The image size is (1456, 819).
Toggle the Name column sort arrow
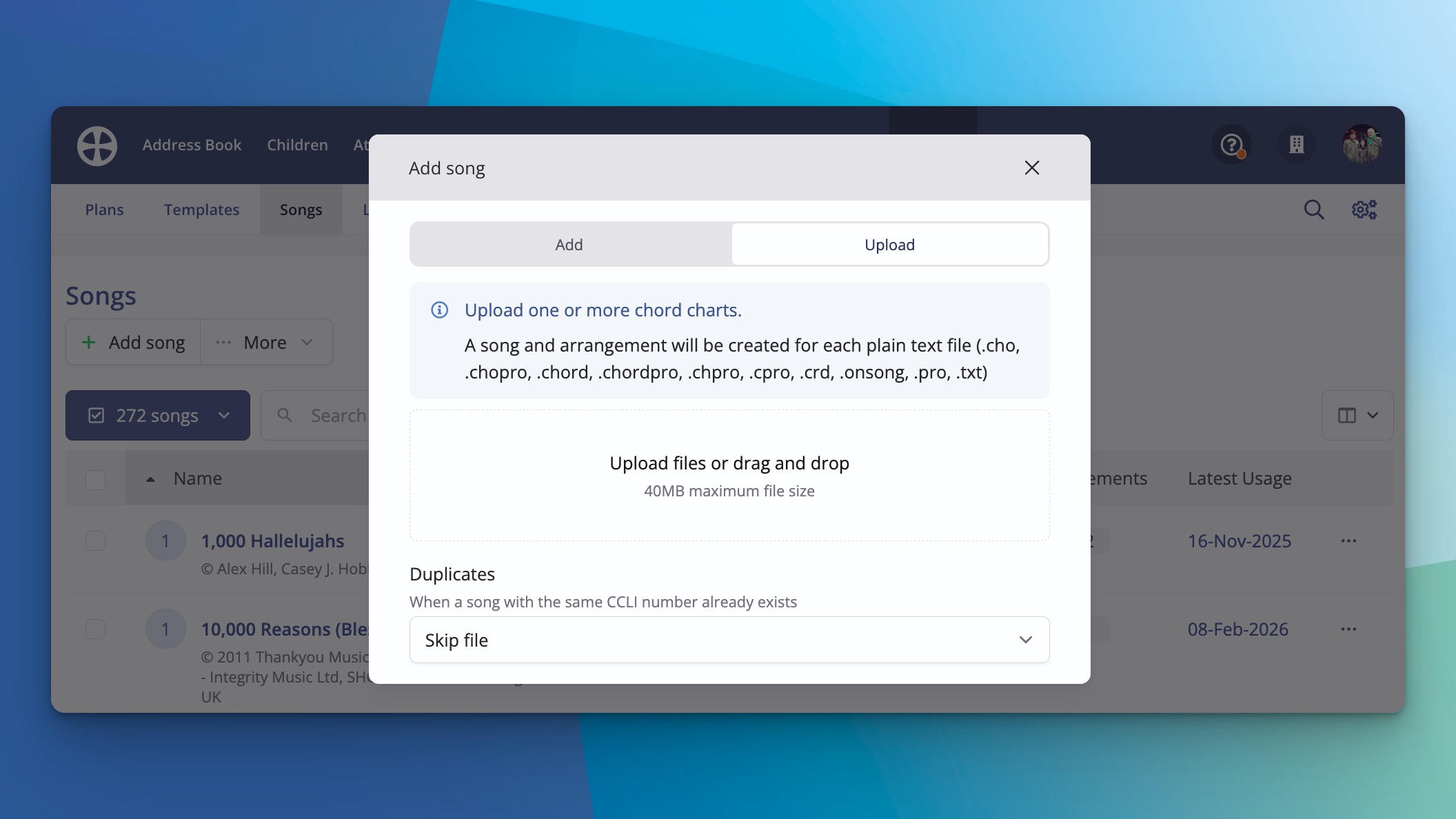(151, 478)
